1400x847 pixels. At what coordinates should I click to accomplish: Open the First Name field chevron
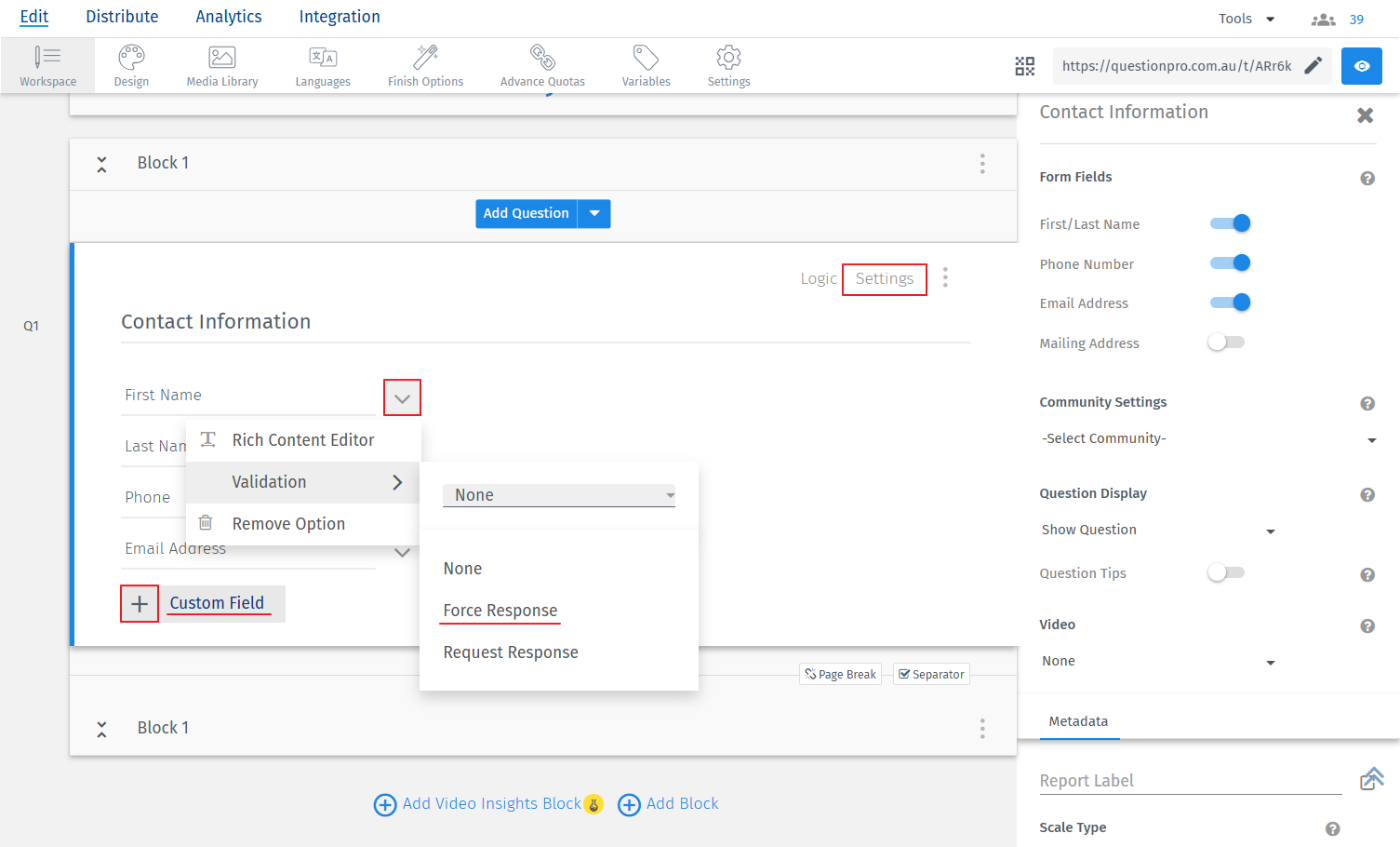point(402,398)
